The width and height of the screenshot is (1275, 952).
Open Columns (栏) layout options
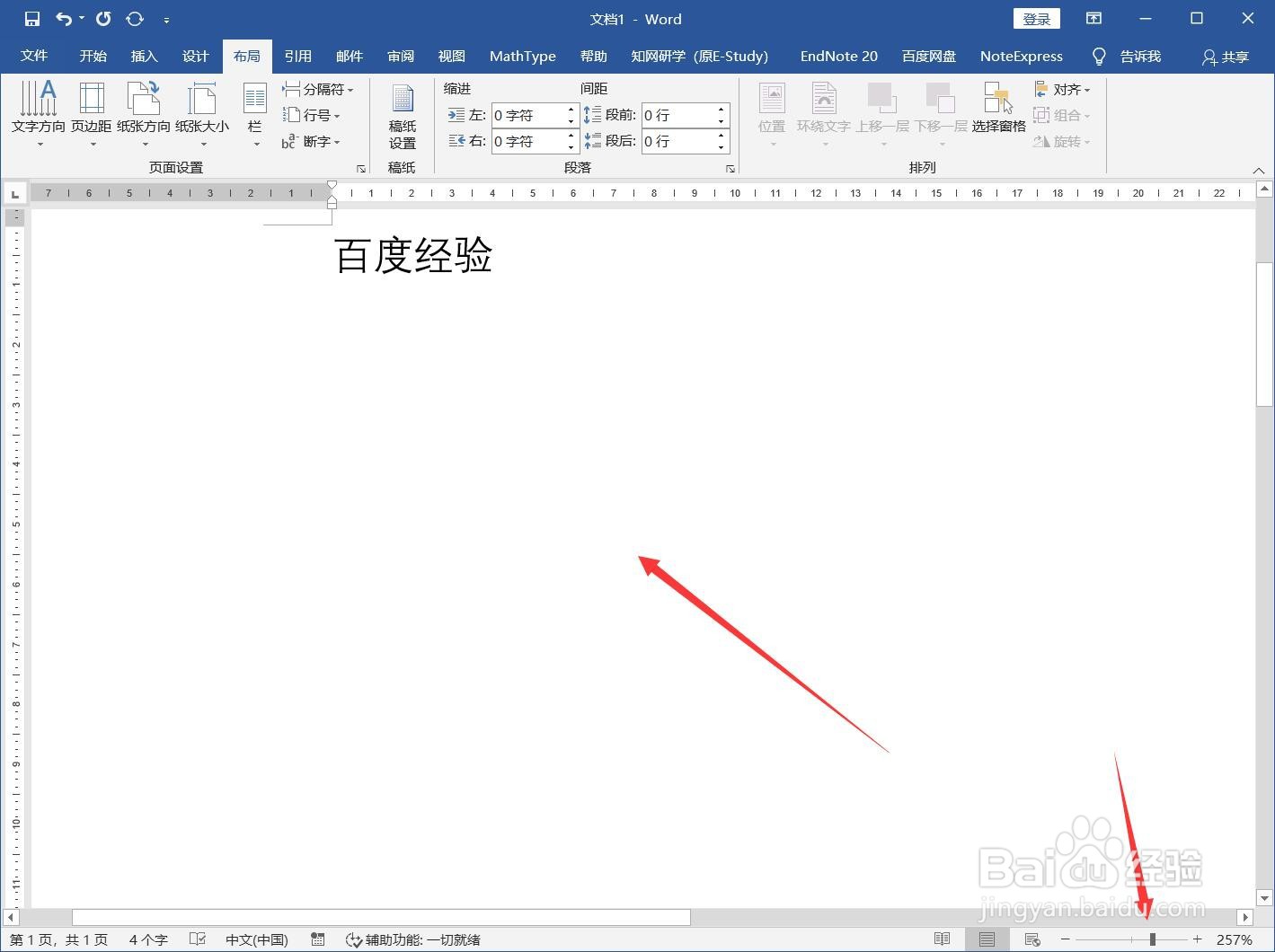pos(255,115)
